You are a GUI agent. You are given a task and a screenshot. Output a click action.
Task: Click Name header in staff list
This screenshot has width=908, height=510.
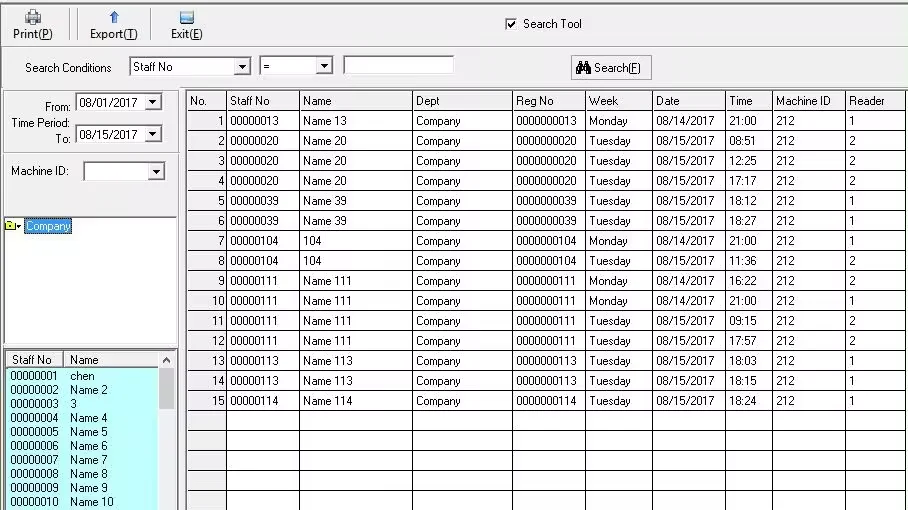click(111, 359)
